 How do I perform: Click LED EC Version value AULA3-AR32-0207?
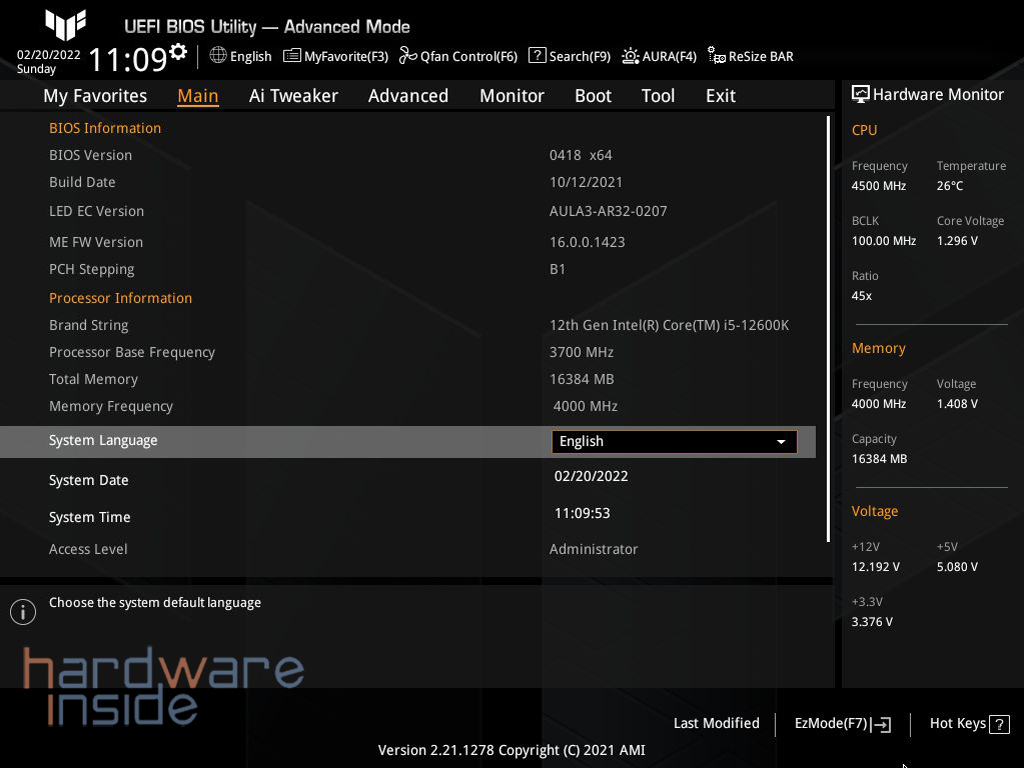point(608,211)
